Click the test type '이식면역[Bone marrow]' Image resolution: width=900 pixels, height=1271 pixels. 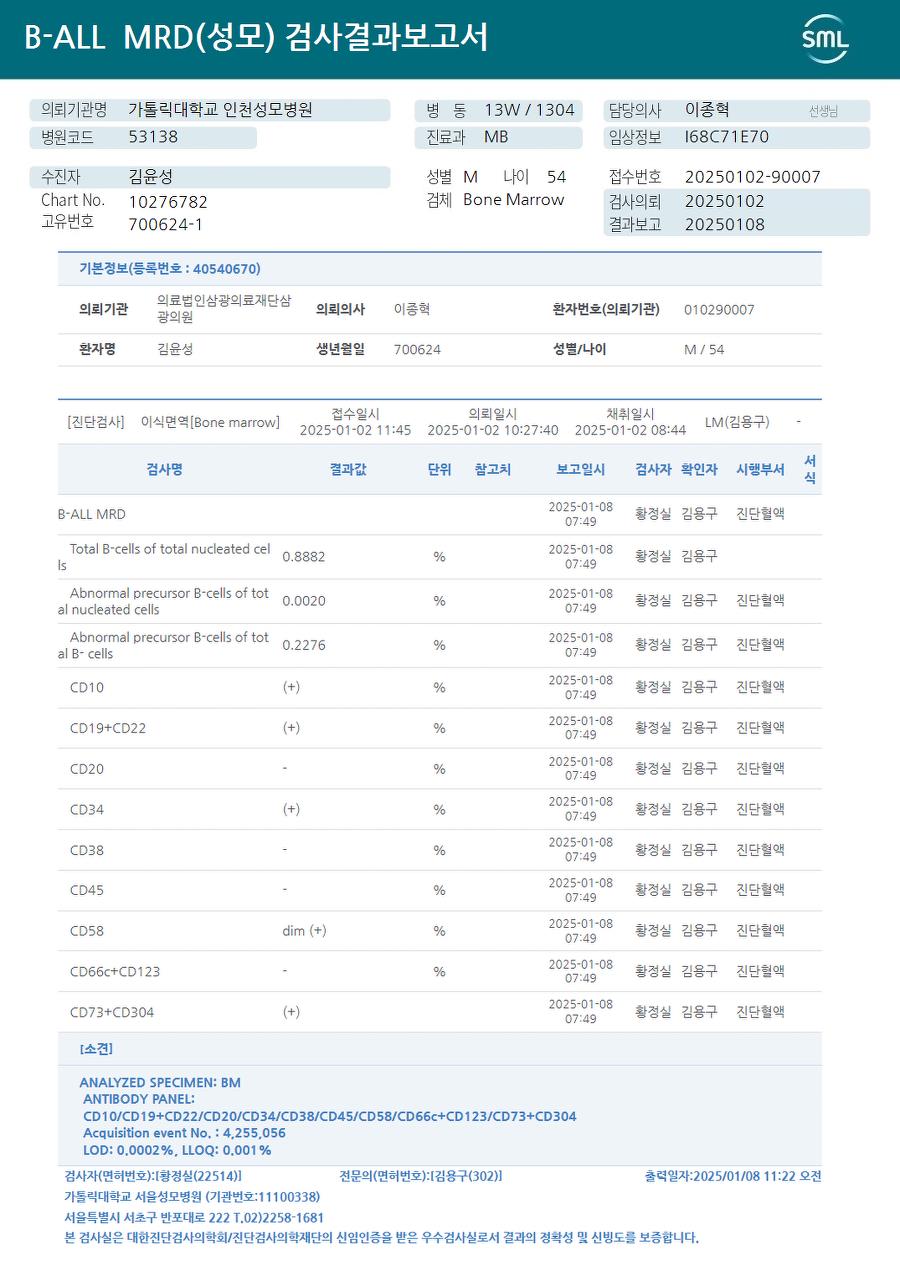[210, 423]
